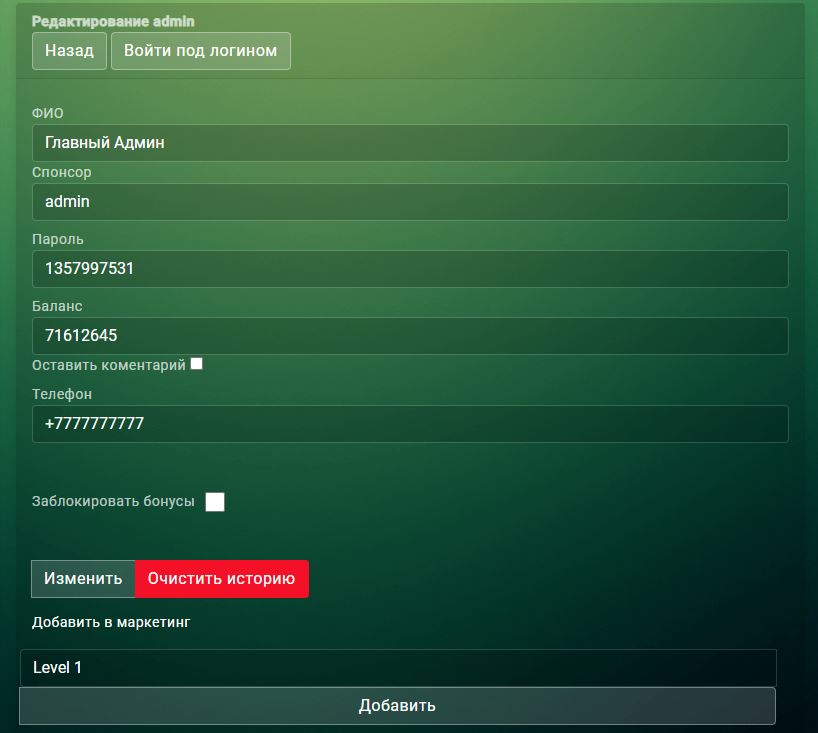
Task: Select the Спонсор input field
Action: click(x=410, y=201)
